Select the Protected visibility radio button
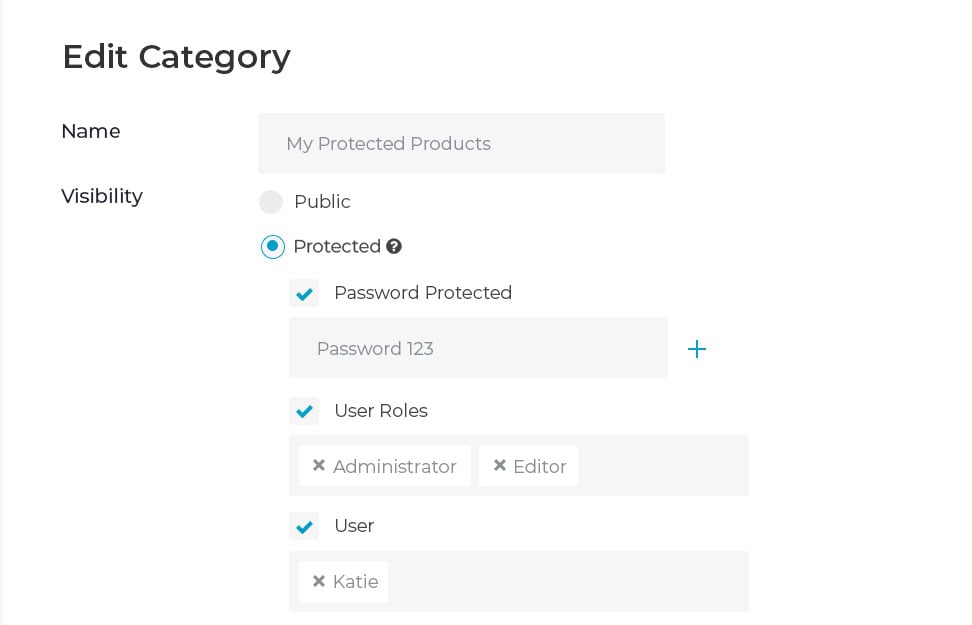The width and height of the screenshot is (972, 625). [272, 247]
